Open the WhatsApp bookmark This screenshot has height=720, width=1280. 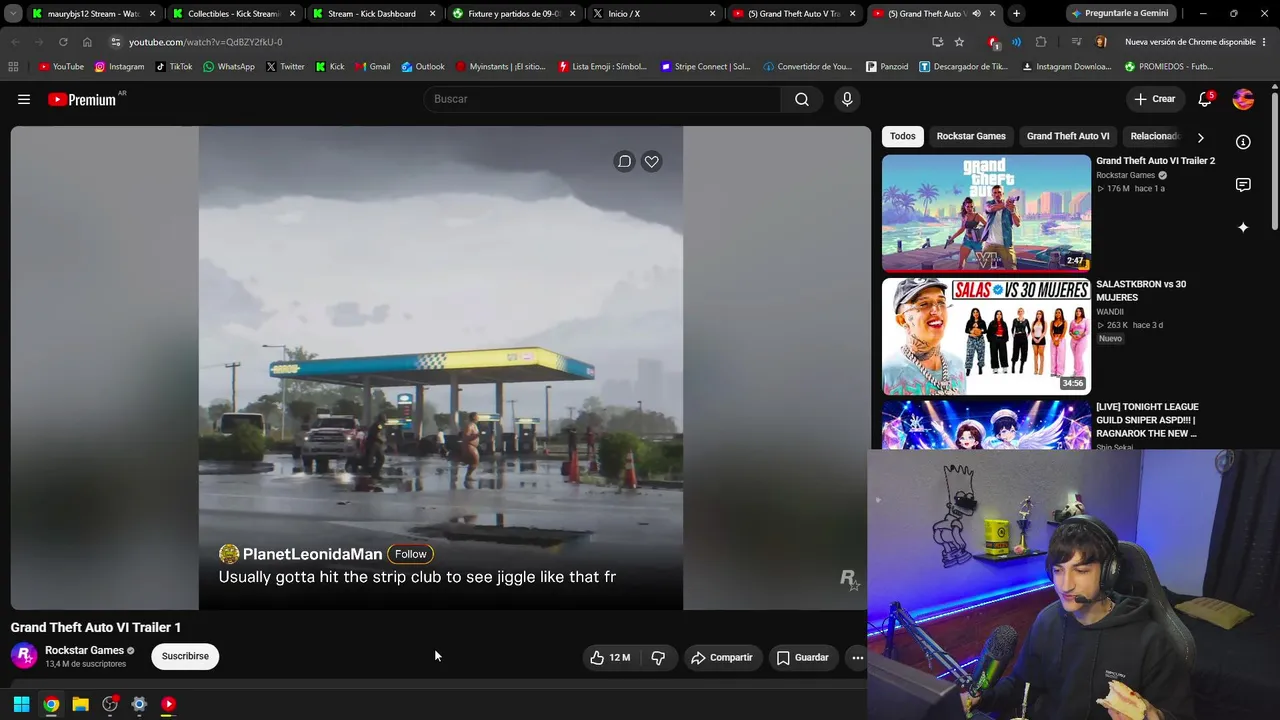click(x=228, y=67)
